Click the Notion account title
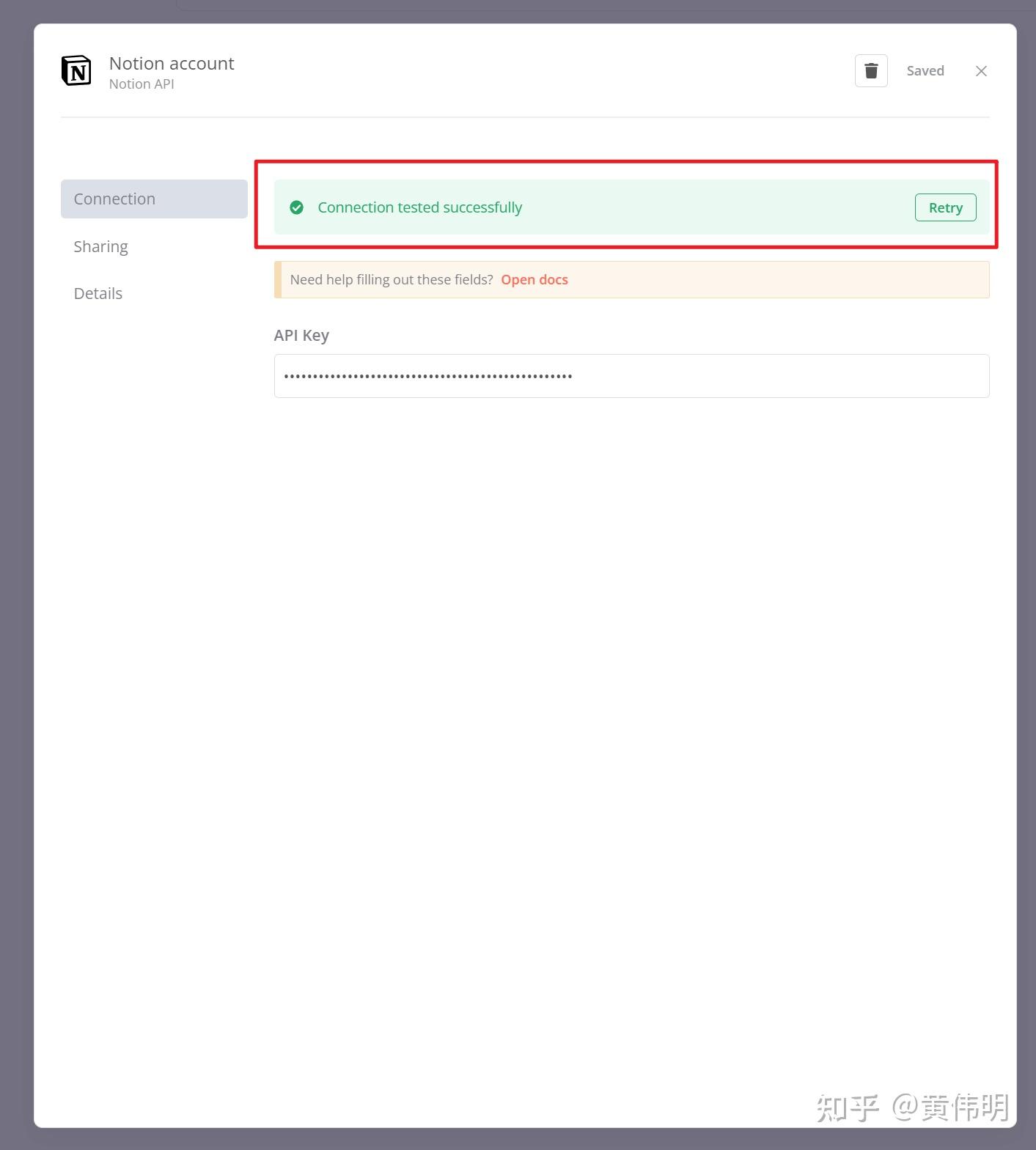Viewport: 1036px width, 1150px height. (172, 63)
